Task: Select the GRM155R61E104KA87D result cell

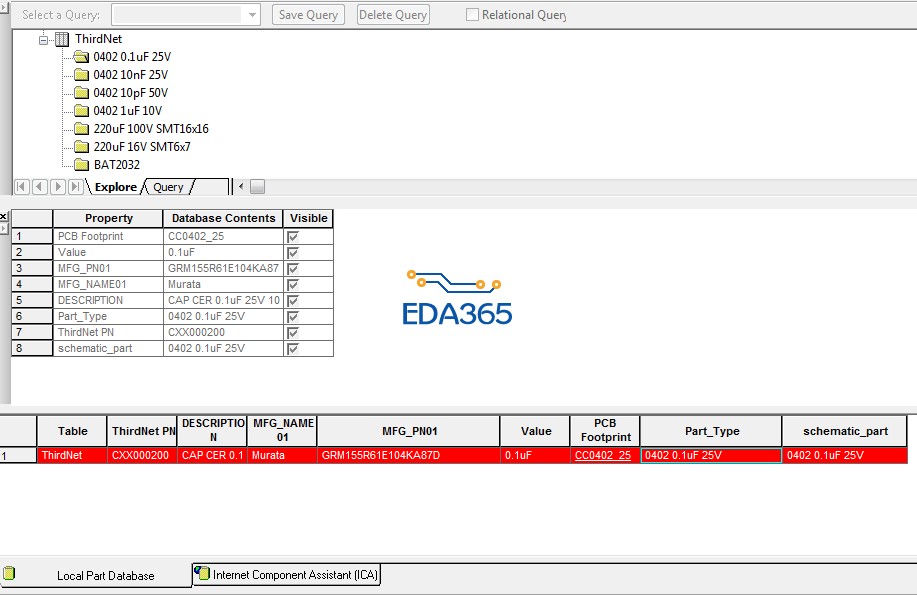Action: 409,455
